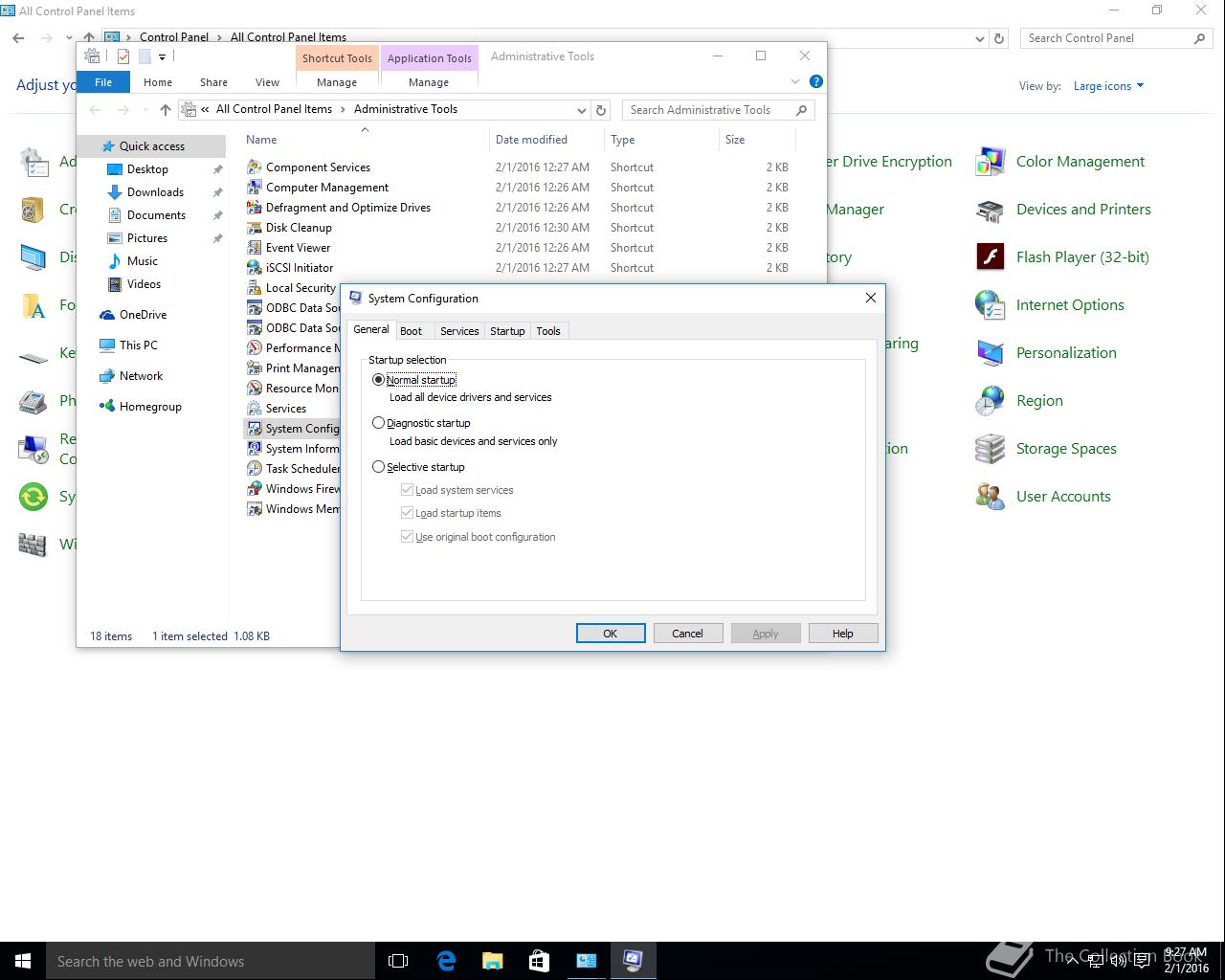
Task: Open Action Center notification icon
Action: point(1142,961)
